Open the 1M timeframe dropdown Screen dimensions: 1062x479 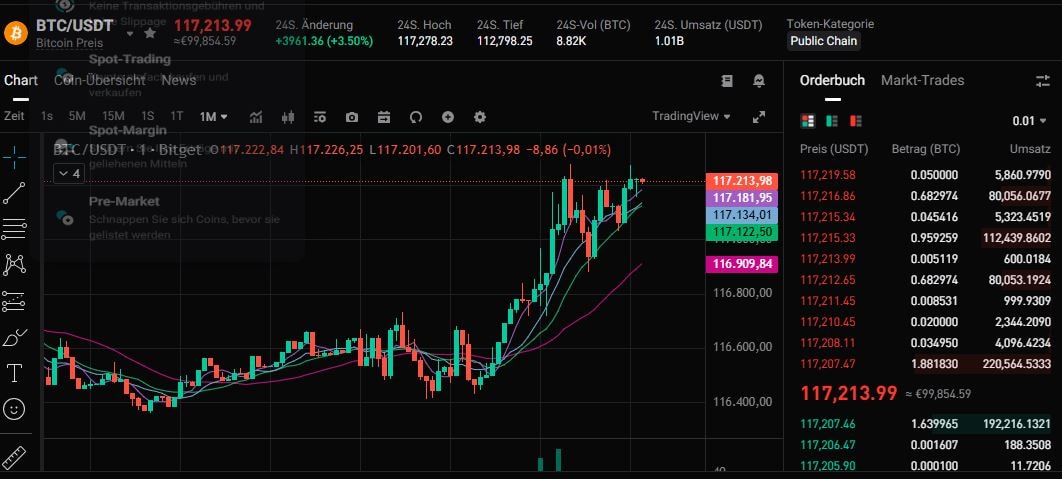pos(213,117)
